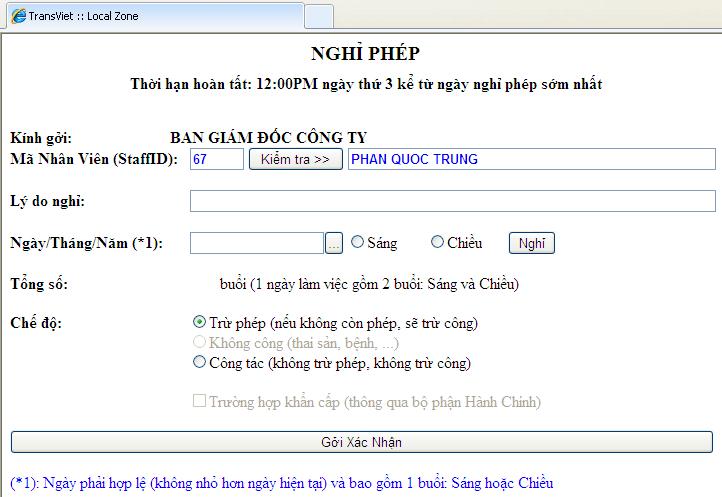
Task: Focus the Lý do nghỉ text field
Action: click(x=453, y=201)
